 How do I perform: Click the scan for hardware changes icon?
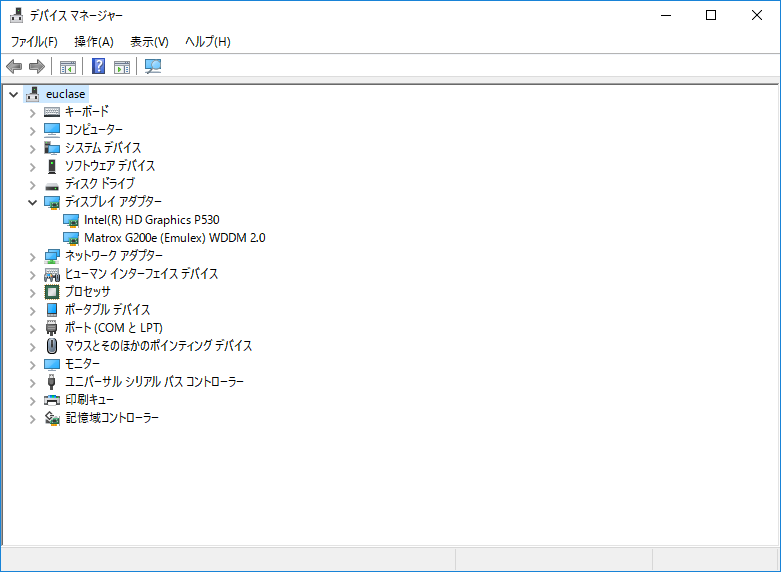(153, 67)
